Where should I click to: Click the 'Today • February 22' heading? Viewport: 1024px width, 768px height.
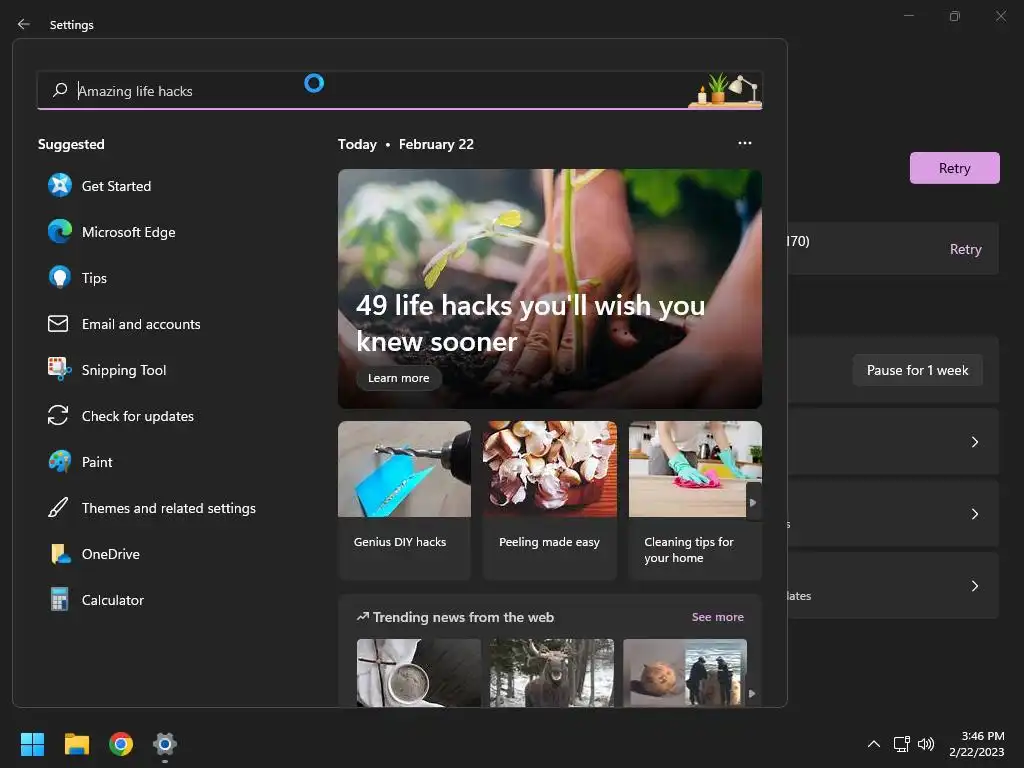click(x=406, y=144)
